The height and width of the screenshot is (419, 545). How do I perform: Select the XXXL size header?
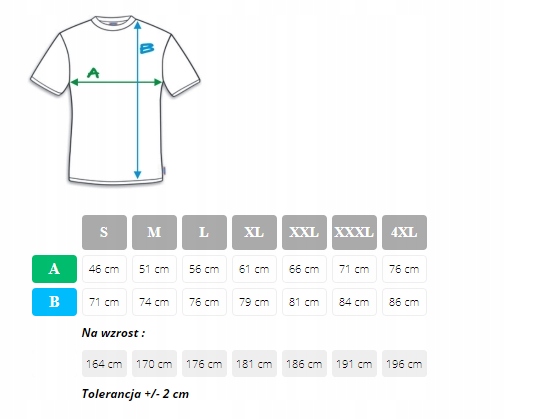click(354, 232)
